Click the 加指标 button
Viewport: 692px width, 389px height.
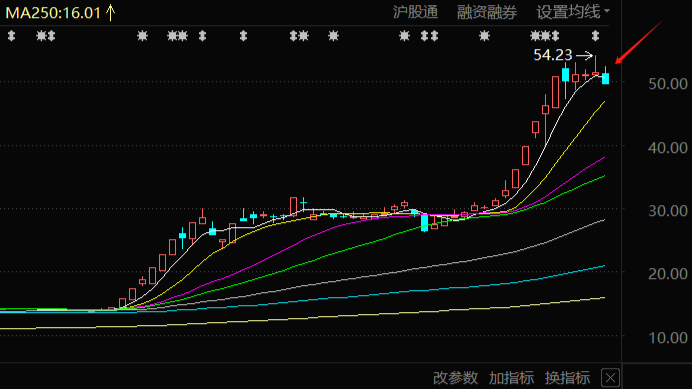[x=511, y=378]
